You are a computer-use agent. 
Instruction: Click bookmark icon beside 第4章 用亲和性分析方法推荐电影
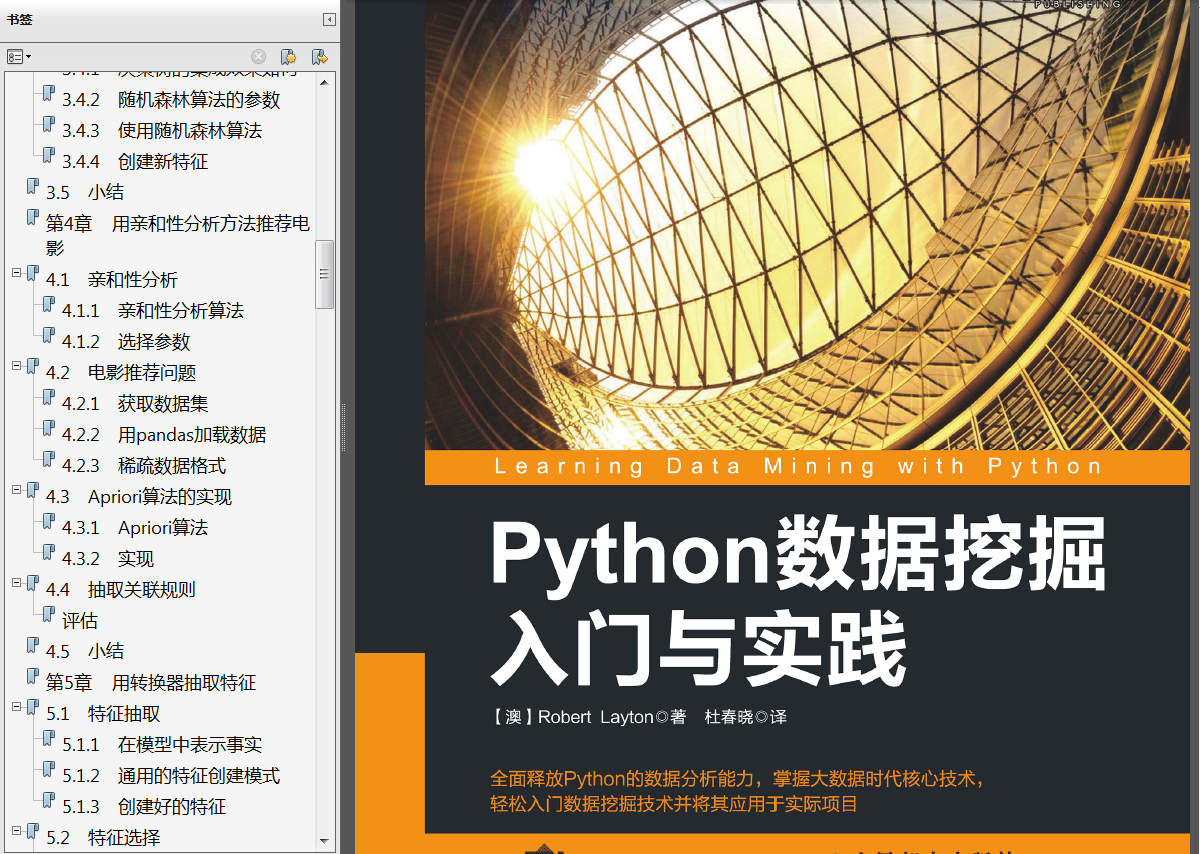32,218
